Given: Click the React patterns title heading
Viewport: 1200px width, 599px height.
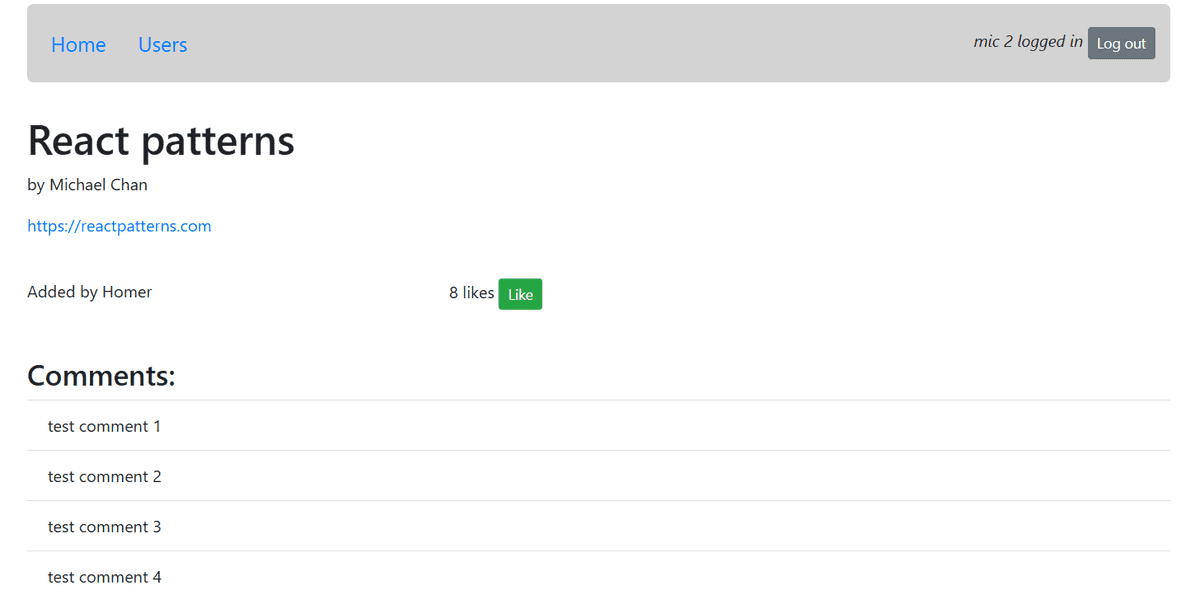Looking at the screenshot, I should coord(161,141).
